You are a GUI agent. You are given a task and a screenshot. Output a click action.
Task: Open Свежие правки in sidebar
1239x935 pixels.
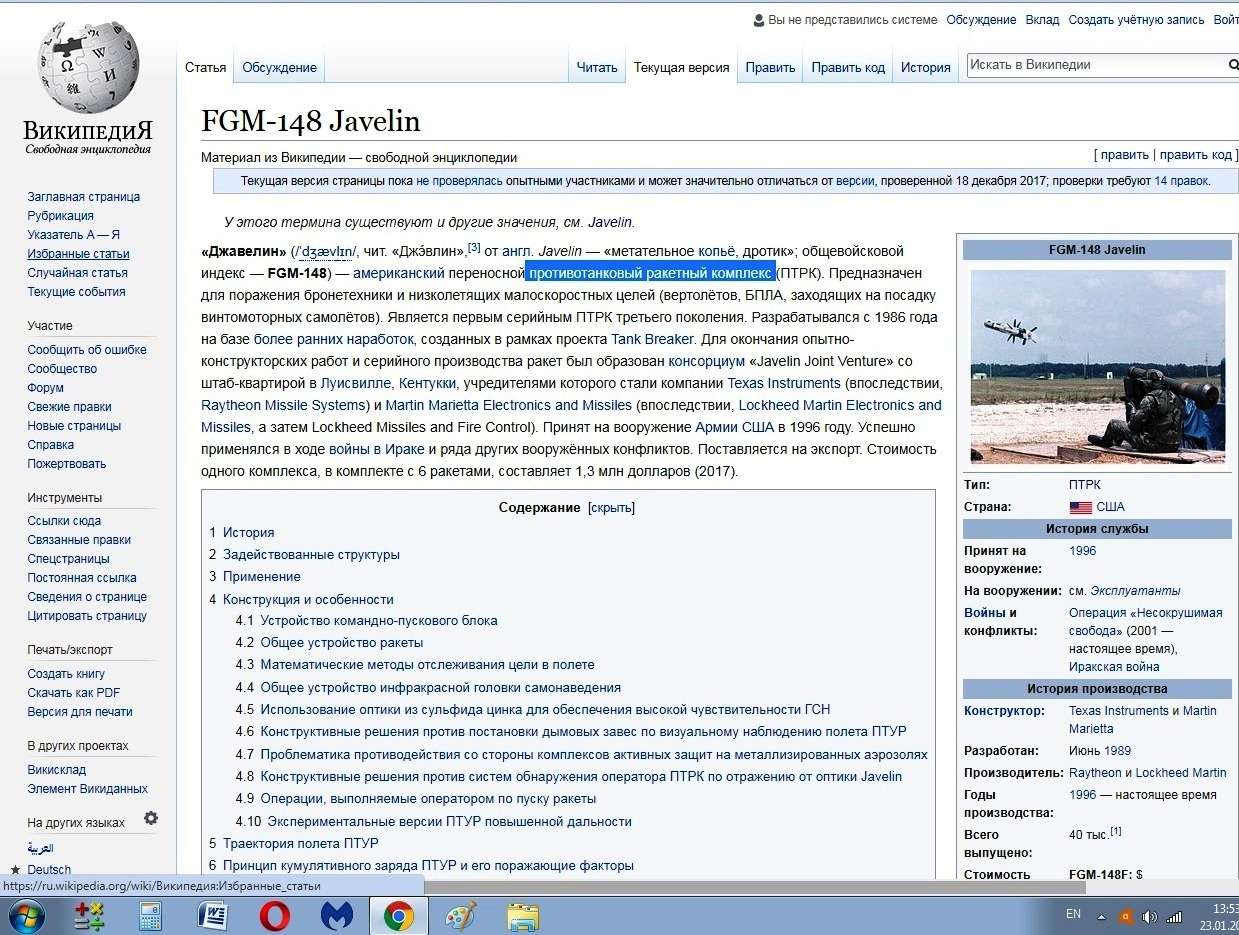click(x=69, y=407)
